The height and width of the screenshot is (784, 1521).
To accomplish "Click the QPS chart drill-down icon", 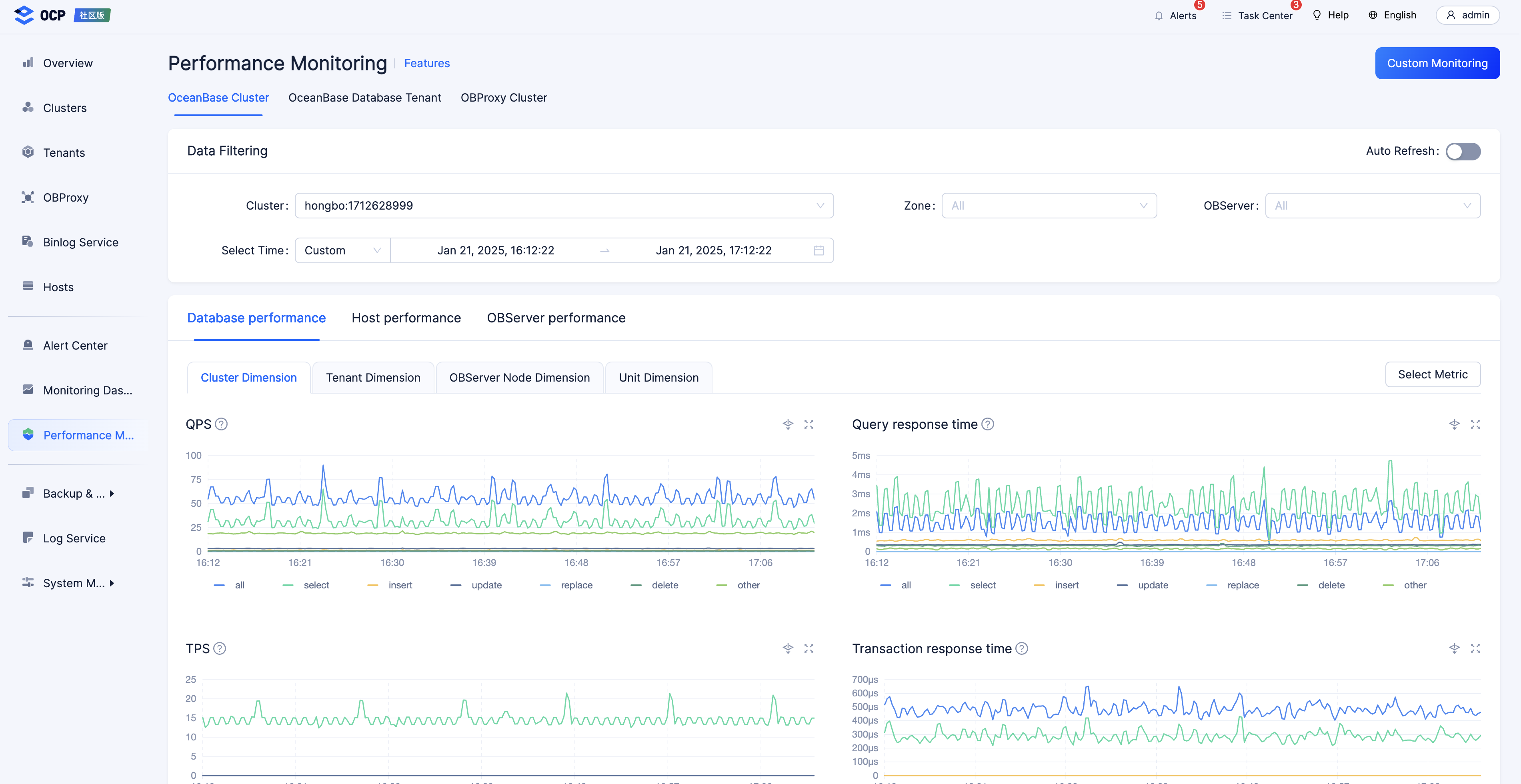I will tap(788, 424).
